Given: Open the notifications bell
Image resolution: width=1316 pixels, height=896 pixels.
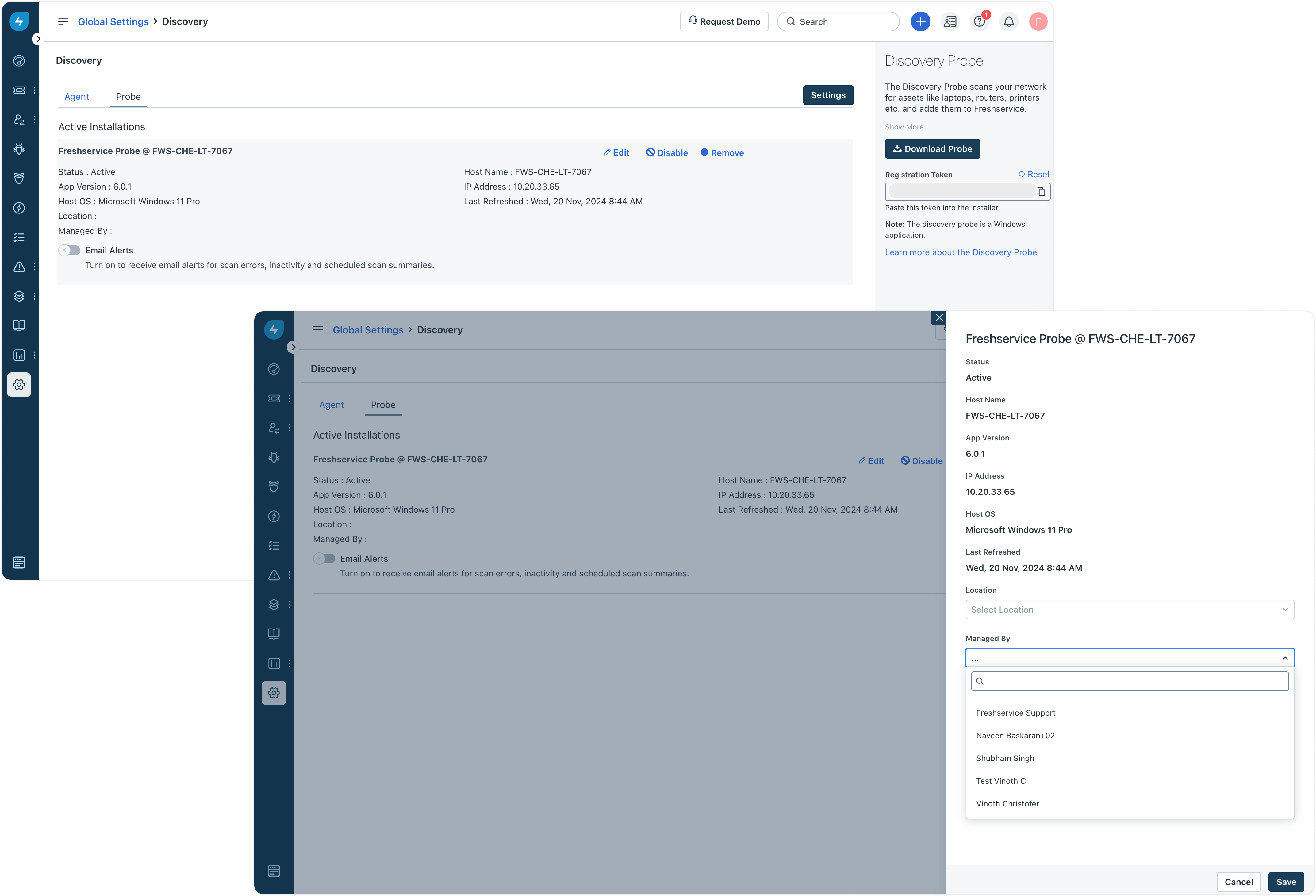Looking at the screenshot, I should click(1008, 21).
